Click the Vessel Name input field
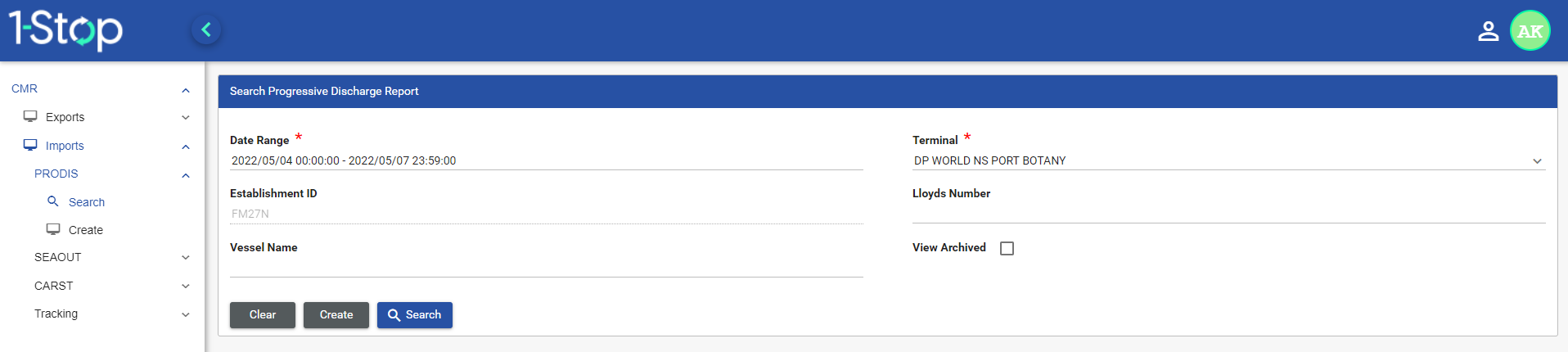The height and width of the screenshot is (352, 1568). [546, 267]
